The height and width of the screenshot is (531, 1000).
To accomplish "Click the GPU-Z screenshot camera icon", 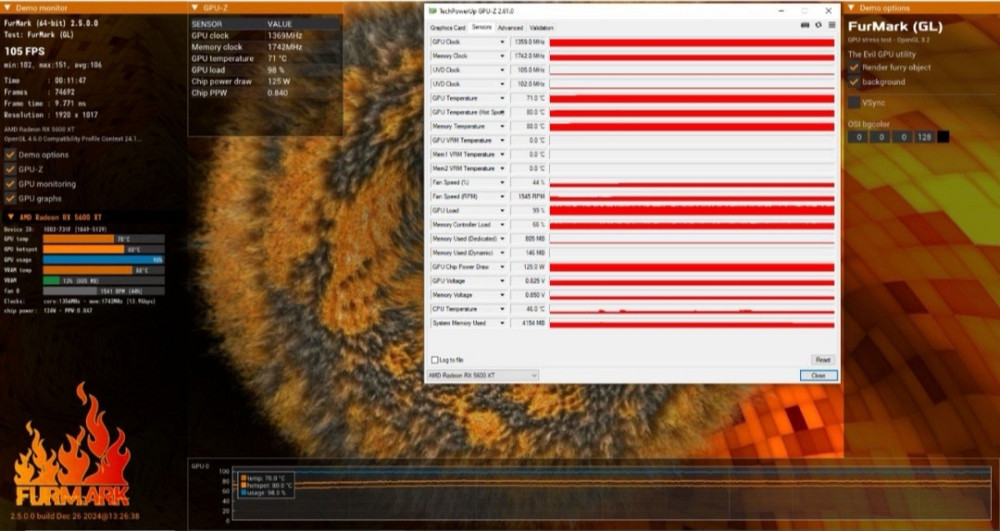I will pos(806,25).
